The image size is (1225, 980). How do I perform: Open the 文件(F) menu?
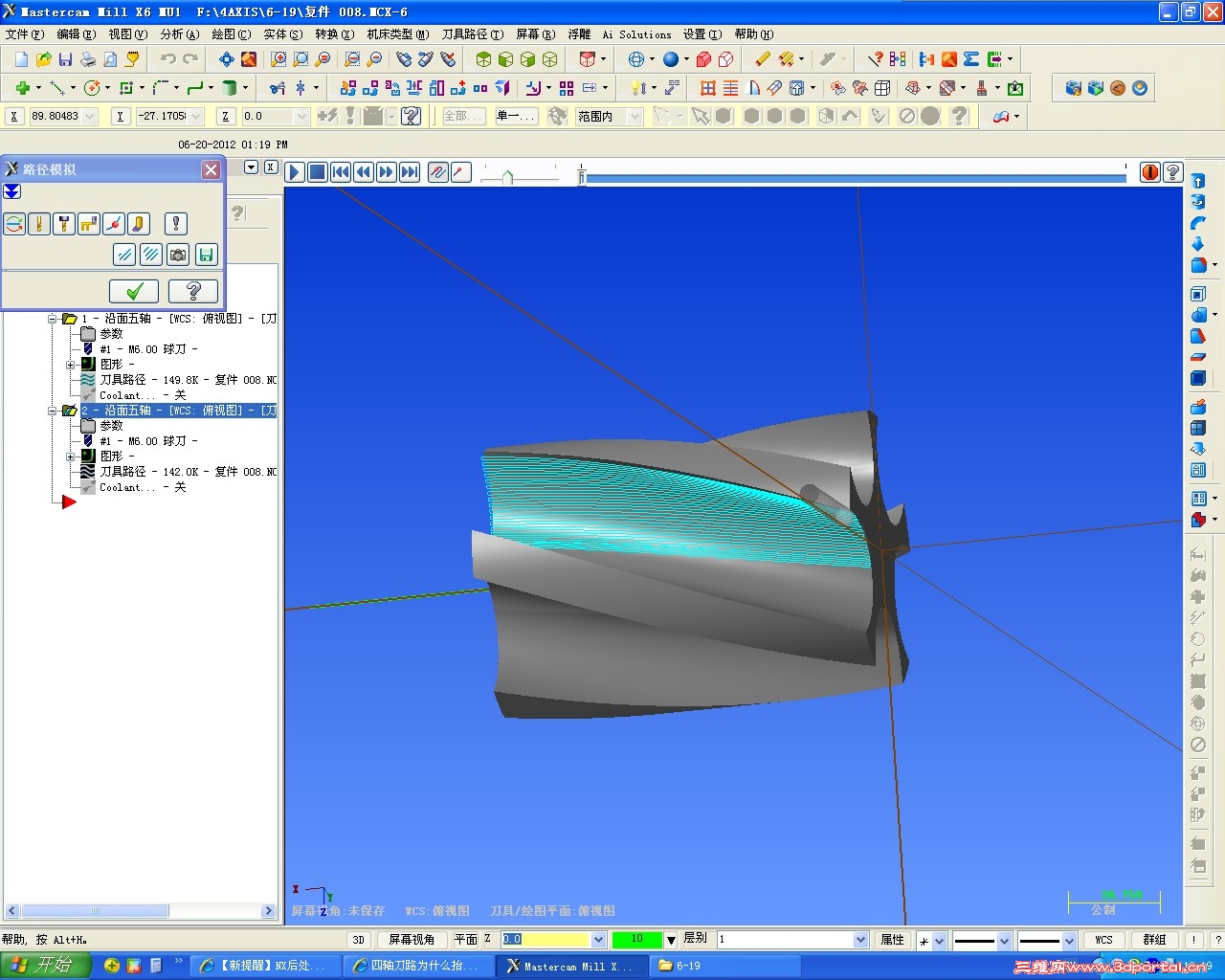tap(25, 34)
